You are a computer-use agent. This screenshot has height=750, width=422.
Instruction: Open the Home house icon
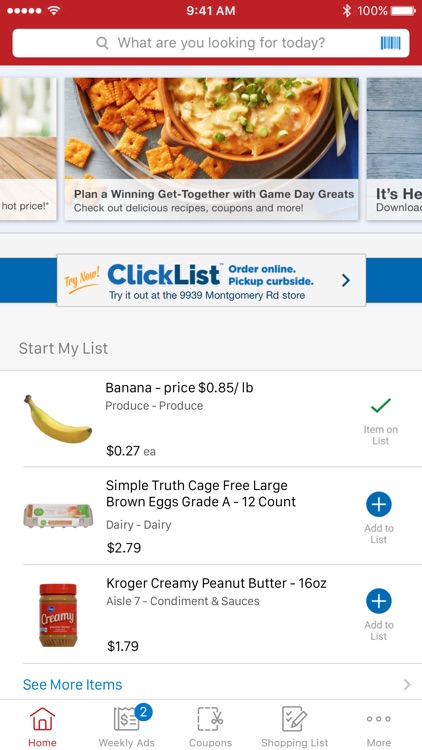click(42, 719)
